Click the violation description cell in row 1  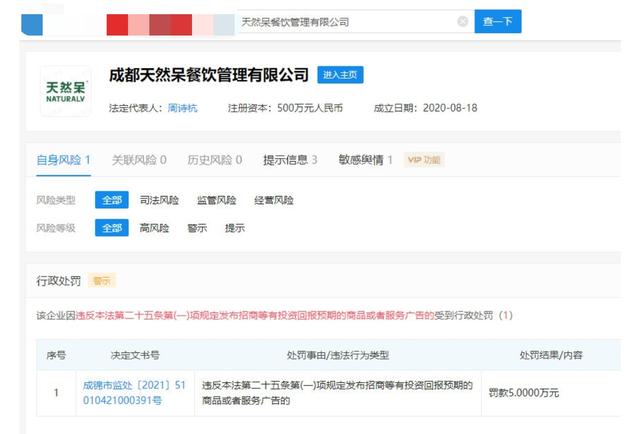pyautogui.click(x=338, y=393)
